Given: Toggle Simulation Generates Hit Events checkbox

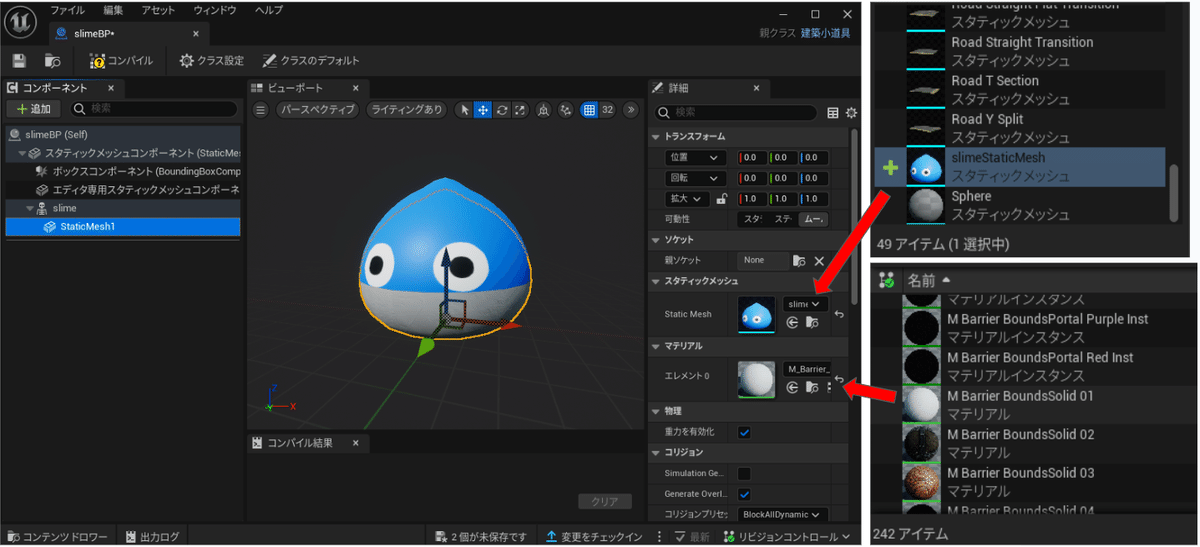Looking at the screenshot, I should [744, 474].
